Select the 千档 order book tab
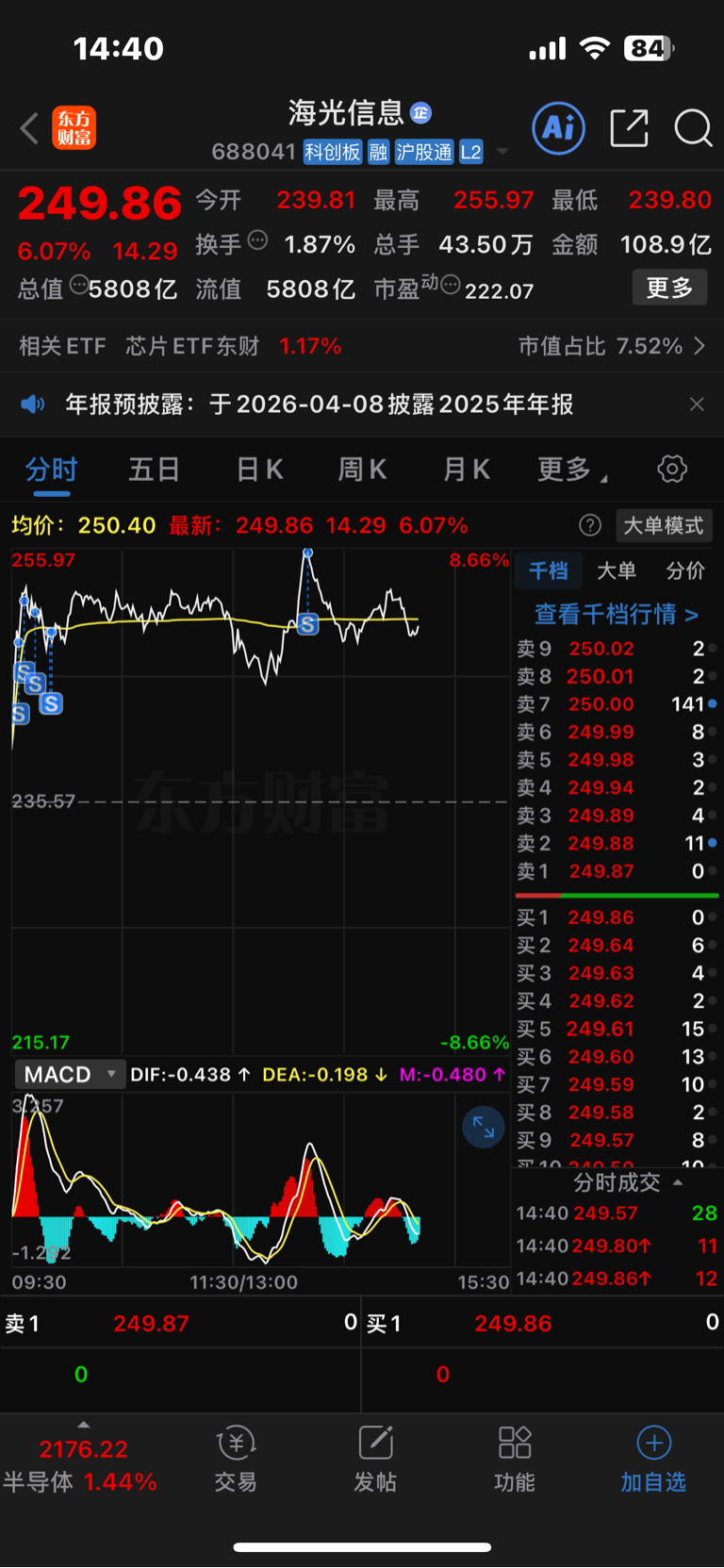Image resolution: width=724 pixels, height=1568 pixels. click(548, 570)
